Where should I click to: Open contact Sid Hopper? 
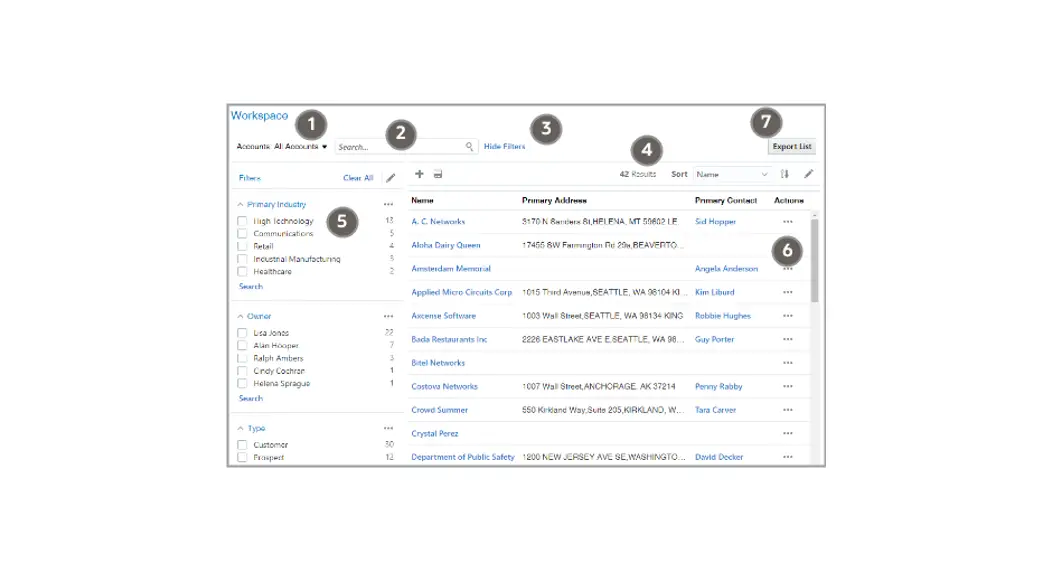point(715,221)
